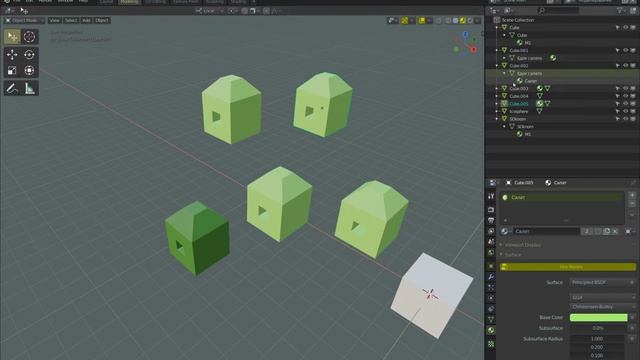Select the Move tool
This screenshot has height=360, width=640.
tap(12, 54)
